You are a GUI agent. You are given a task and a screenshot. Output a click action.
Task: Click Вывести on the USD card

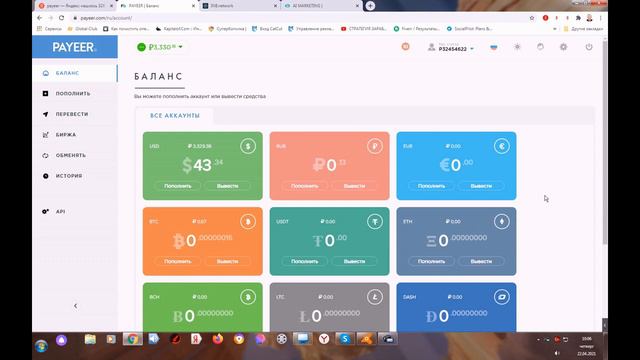tap(227, 186)
